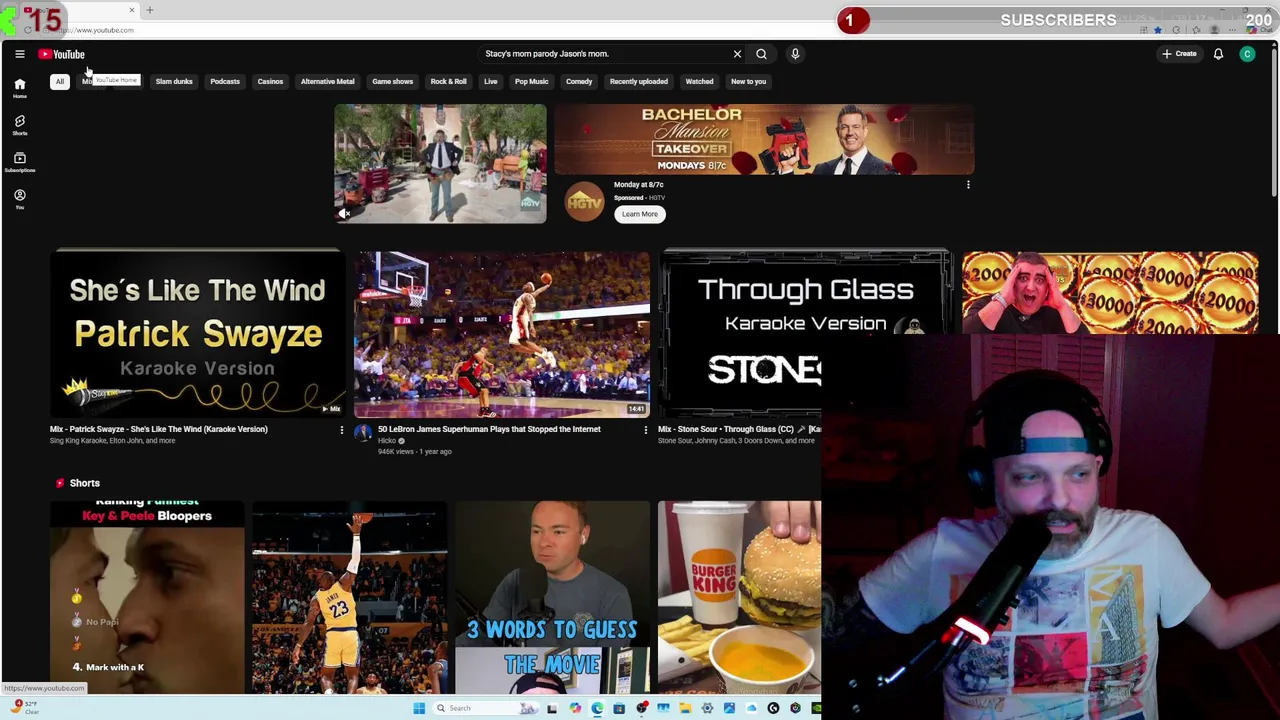Select the Pop Music filter chip
The height and width of the screenshot is (720, 1280).
click(x=532, y=82)
